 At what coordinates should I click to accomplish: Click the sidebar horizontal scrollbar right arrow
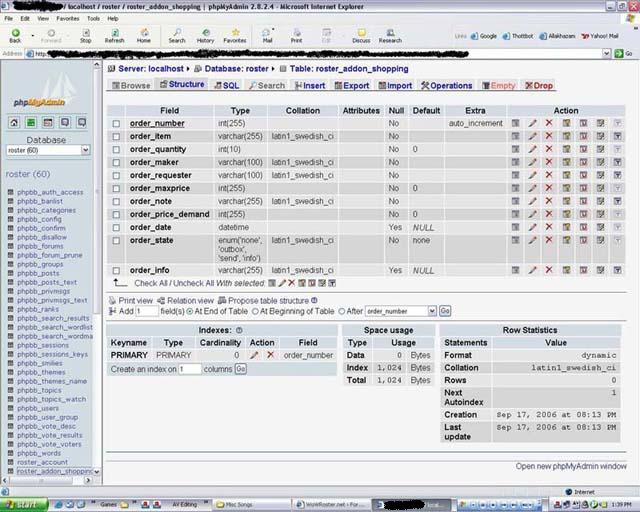click(x=88, y=481)
